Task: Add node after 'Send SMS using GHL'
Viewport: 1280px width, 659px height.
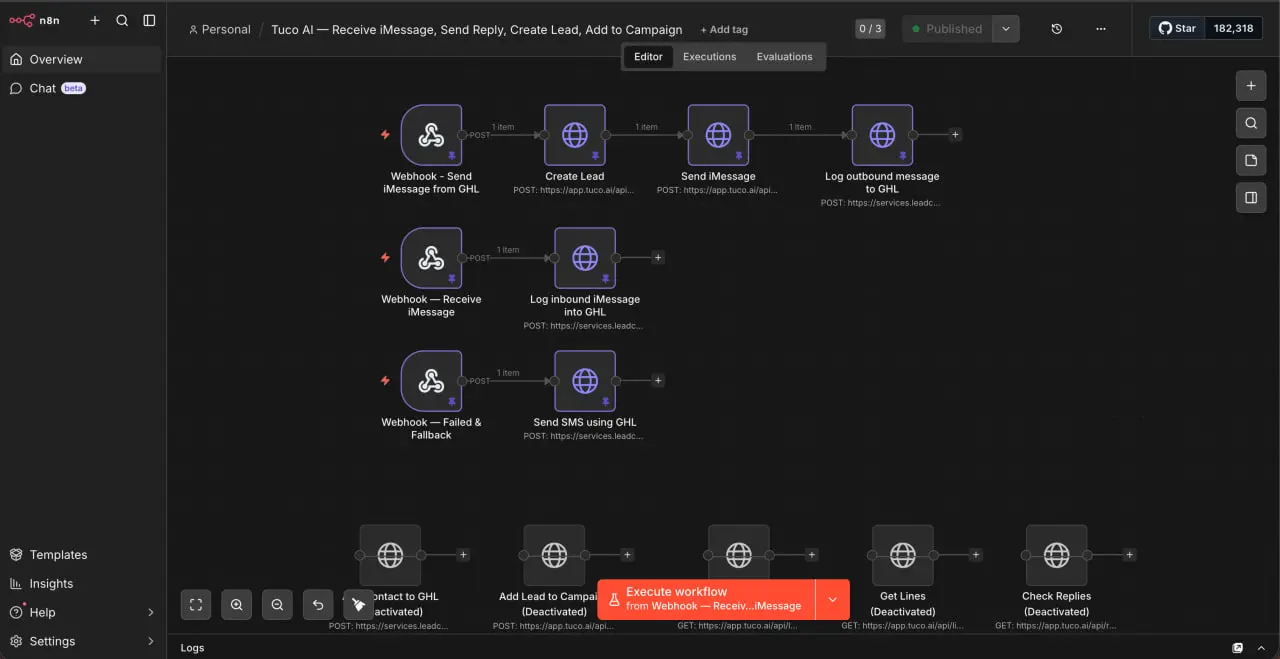Action: (x=658, y=381)
